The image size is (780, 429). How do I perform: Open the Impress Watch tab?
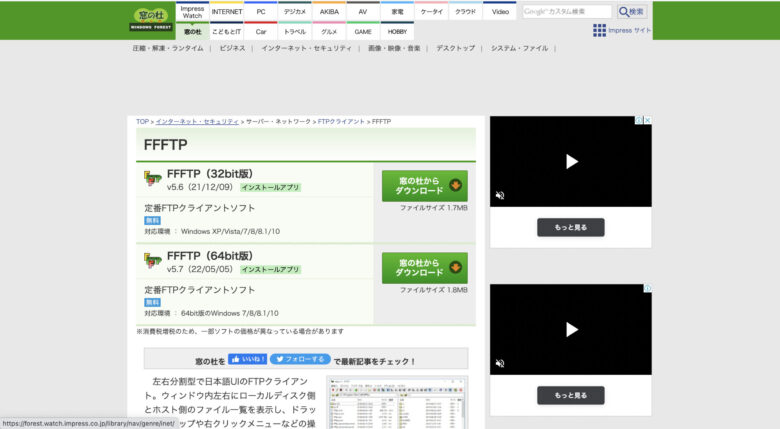click(x=193, y=12)
